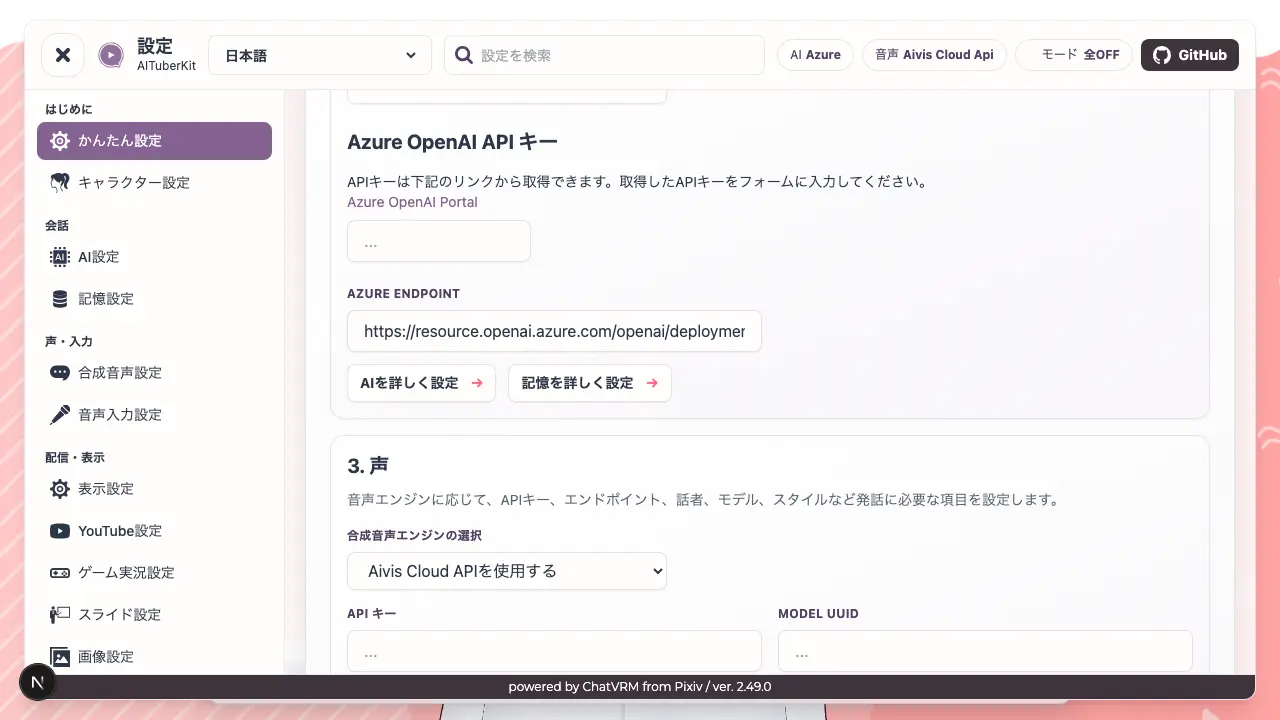Click the powered by ChatVRM footer text
This screenshot has height=720, width=1280.
pos(640,687)
